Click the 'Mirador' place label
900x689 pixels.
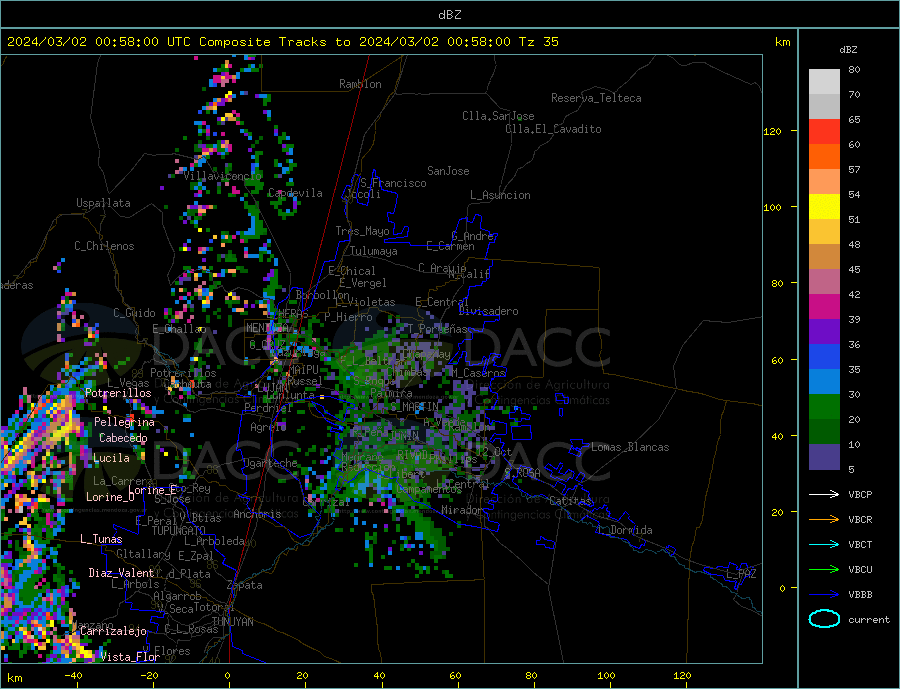pyautogui.click(x=462, y=510)
